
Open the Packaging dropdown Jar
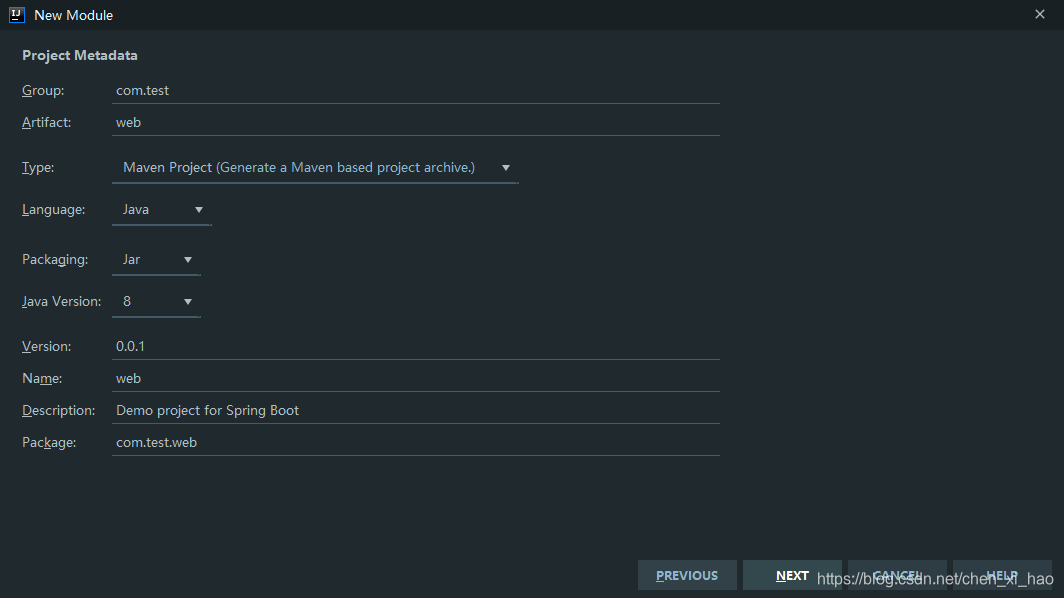point(156,260)
